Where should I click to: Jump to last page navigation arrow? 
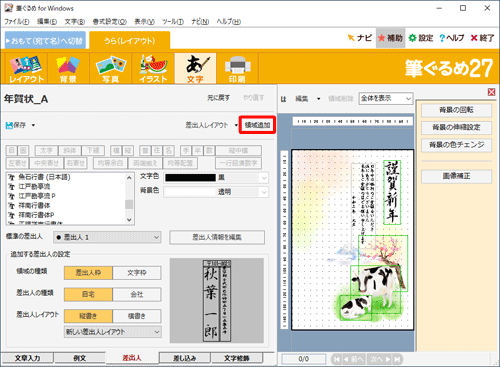point(397,359)
